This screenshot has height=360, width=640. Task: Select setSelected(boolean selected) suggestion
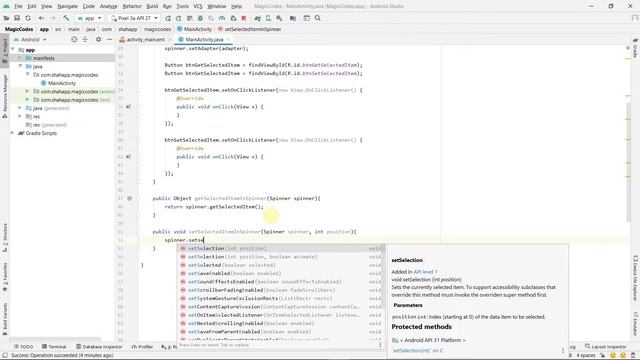coord(281,265)
